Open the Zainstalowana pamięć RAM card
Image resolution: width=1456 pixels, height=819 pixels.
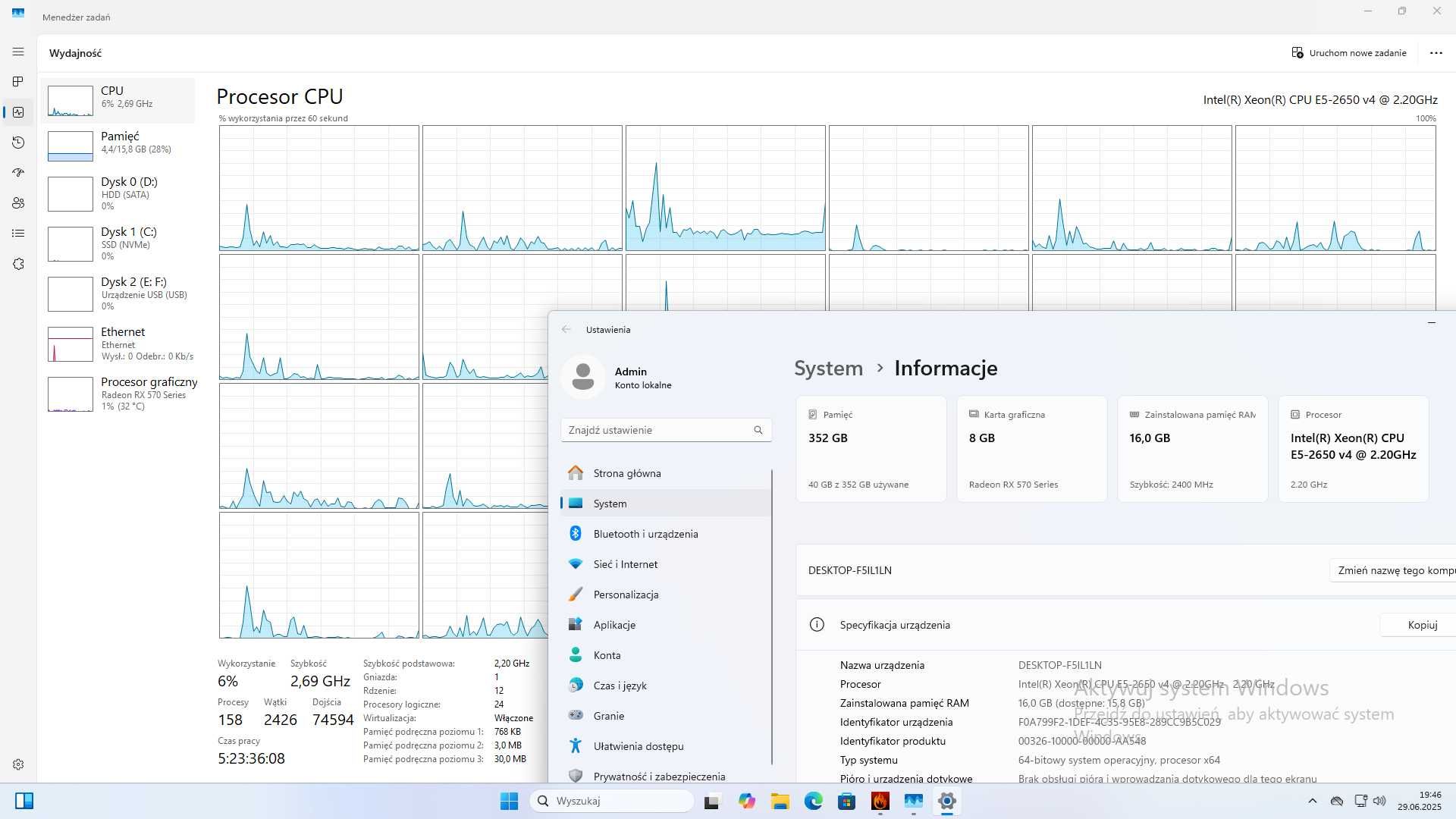(1192, 449)
